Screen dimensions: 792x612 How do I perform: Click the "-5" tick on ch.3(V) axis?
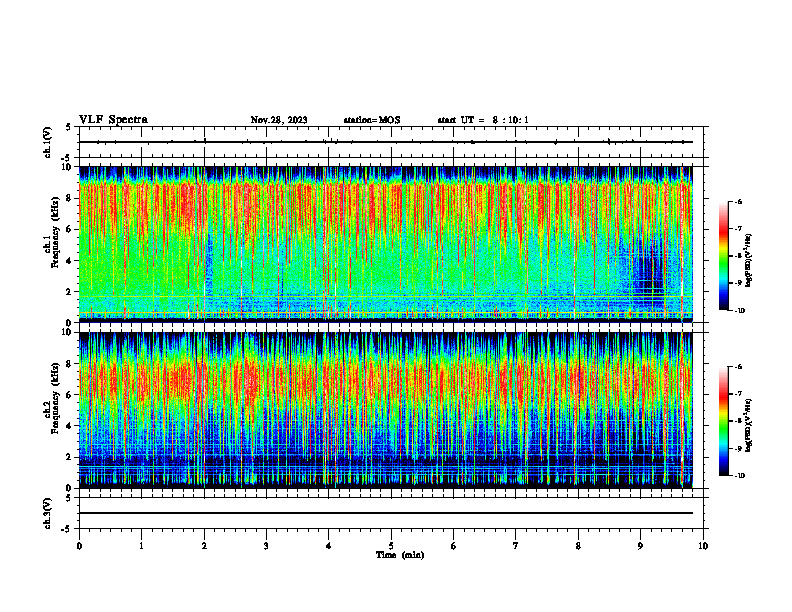pyautogui.click(x=67, y=529)
